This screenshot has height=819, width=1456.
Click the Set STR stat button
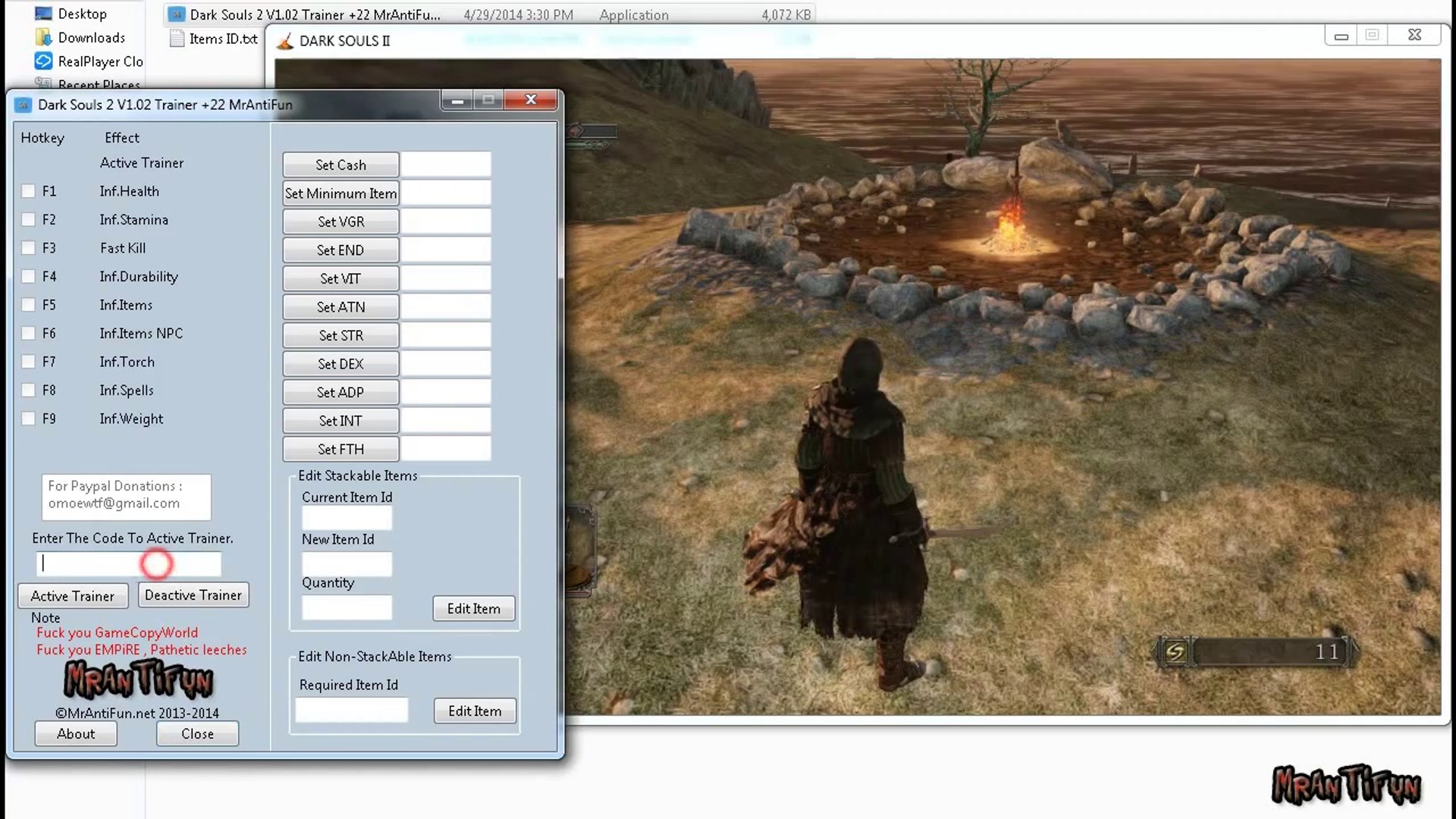click(x=340, y=335)
